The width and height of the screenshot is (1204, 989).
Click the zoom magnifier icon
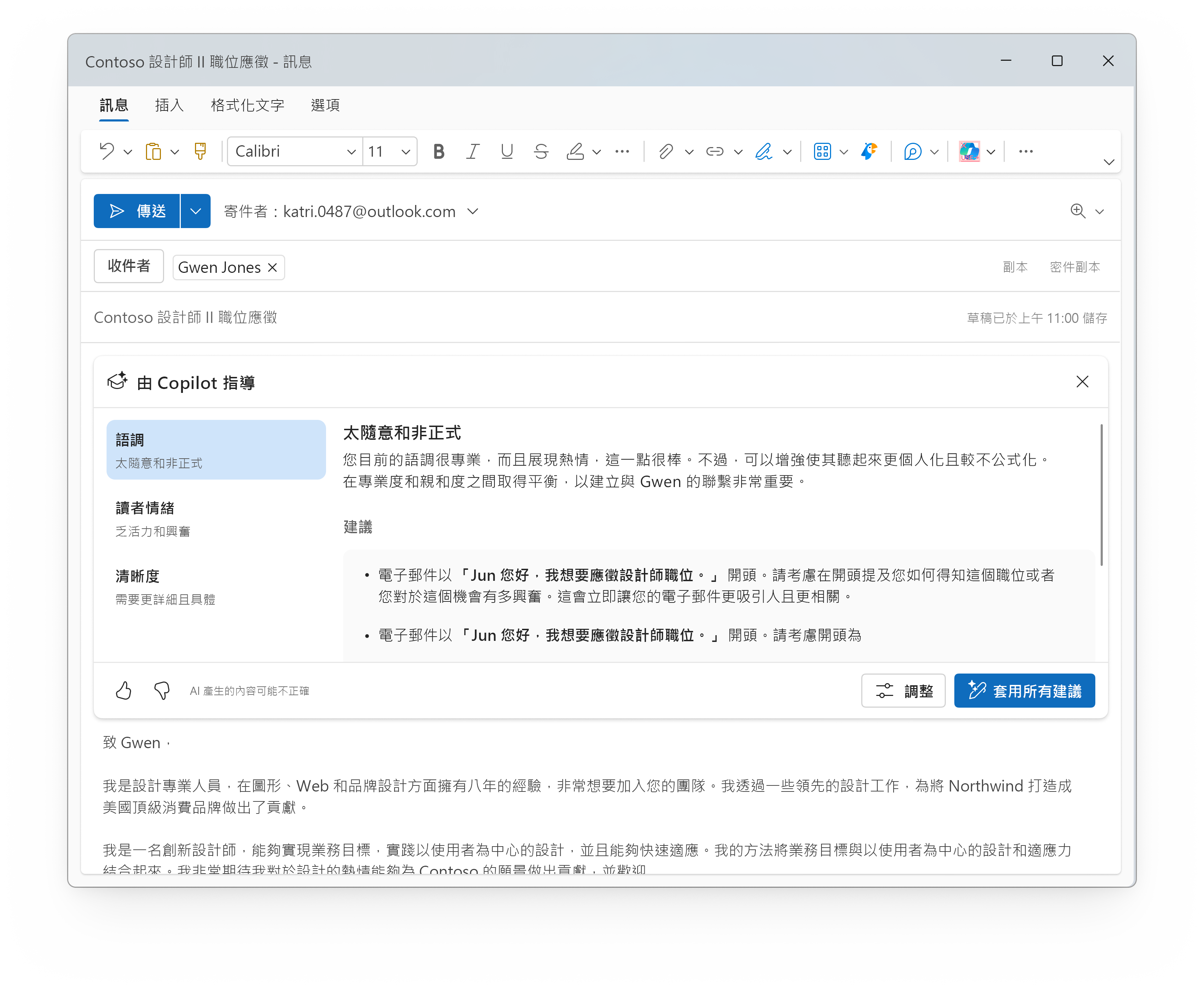[1078, 211]
